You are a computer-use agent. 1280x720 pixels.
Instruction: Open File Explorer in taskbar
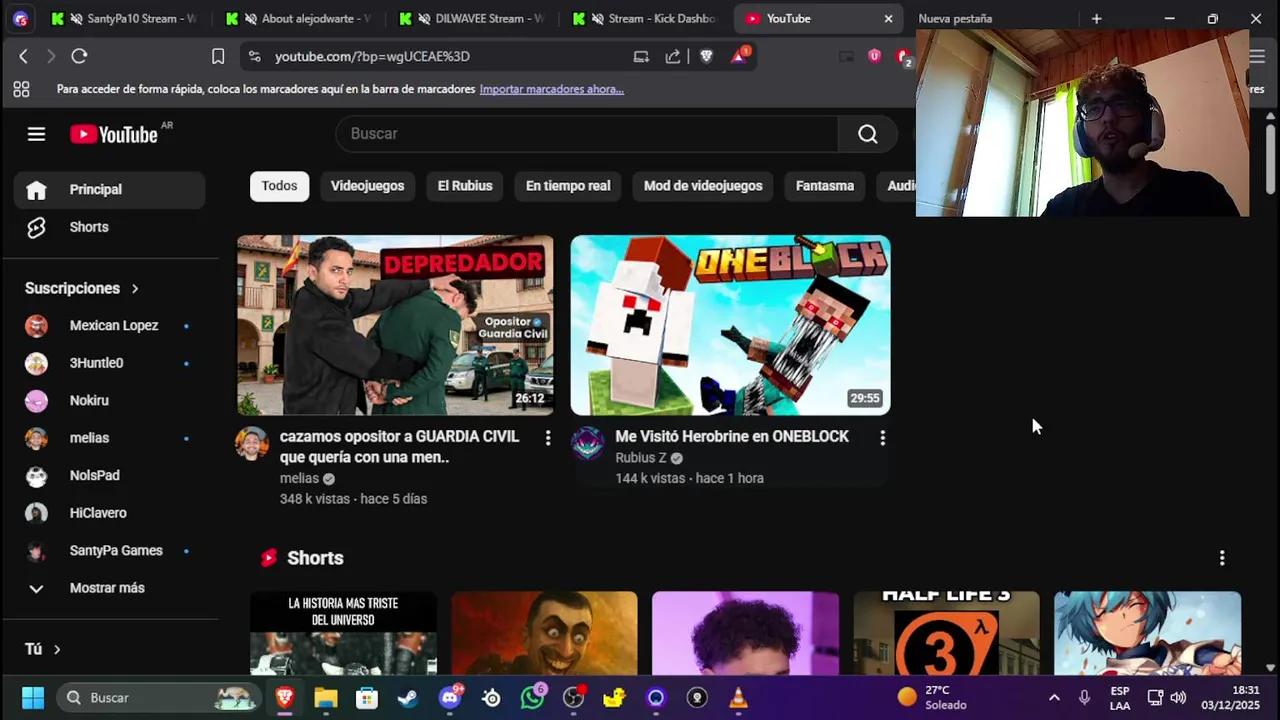326,698
